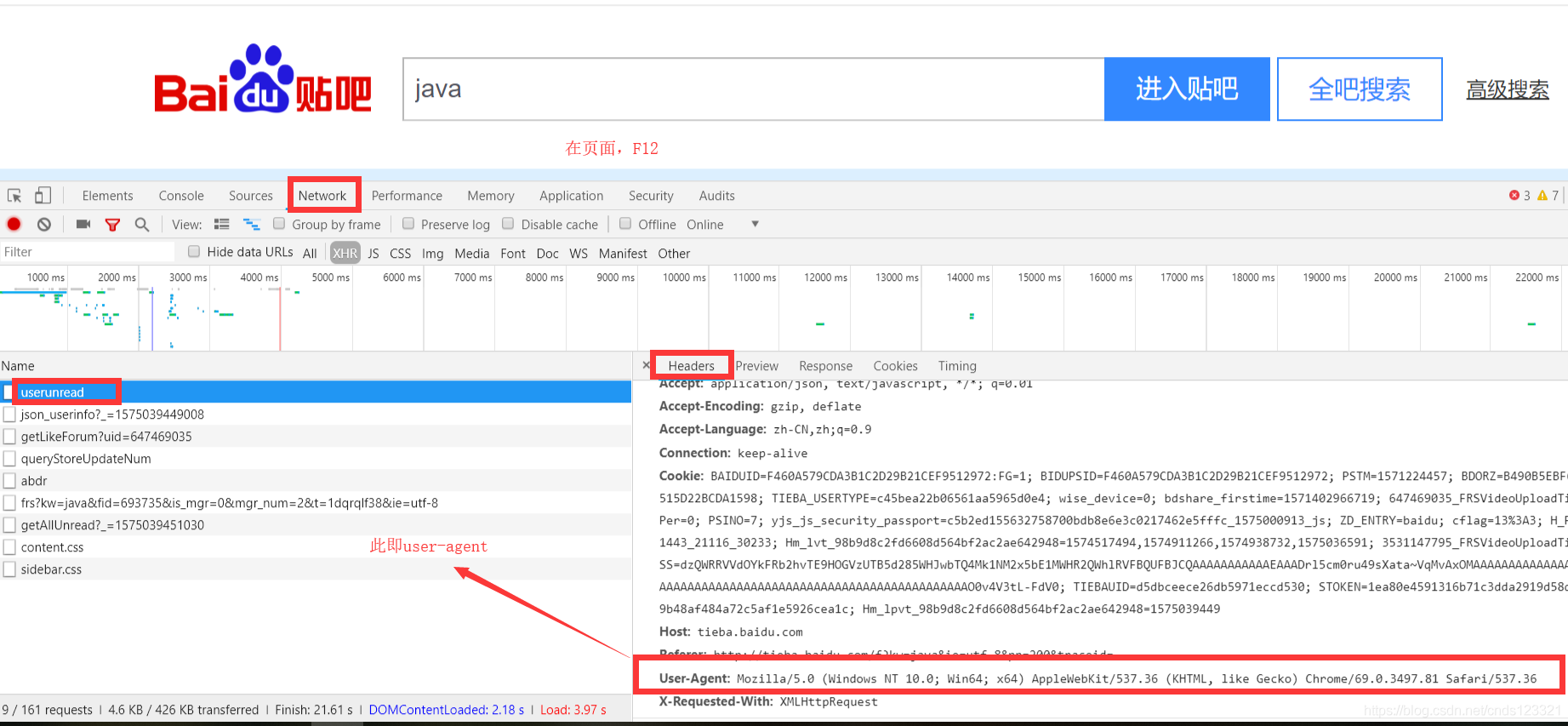The height and width of the screenshot is (726, 1568).
Task: Filter requests by XHR
Action: coord(345,254)
